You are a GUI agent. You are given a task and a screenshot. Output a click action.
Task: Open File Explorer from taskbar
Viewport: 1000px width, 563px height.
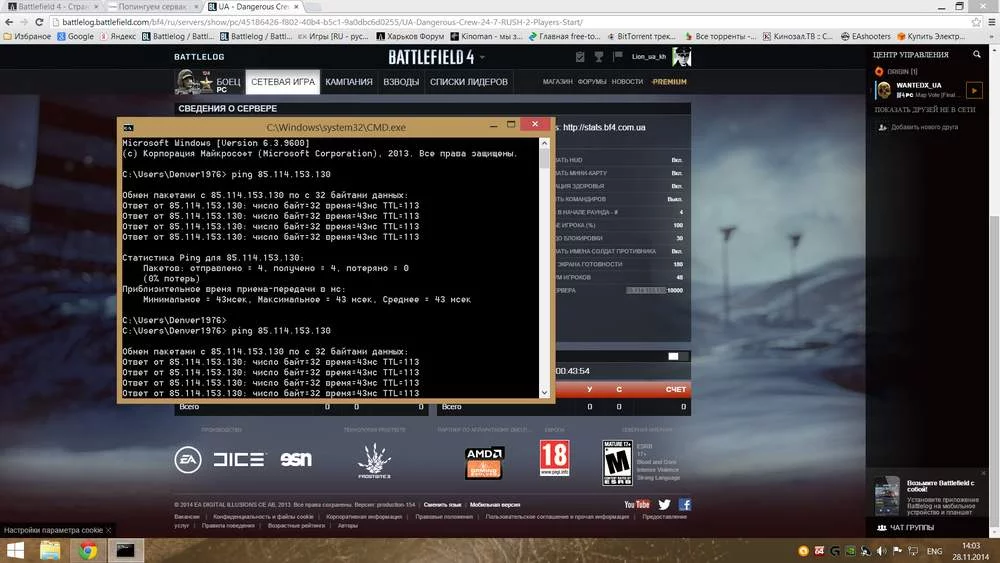pyautogui.click(x=50, y=550)
